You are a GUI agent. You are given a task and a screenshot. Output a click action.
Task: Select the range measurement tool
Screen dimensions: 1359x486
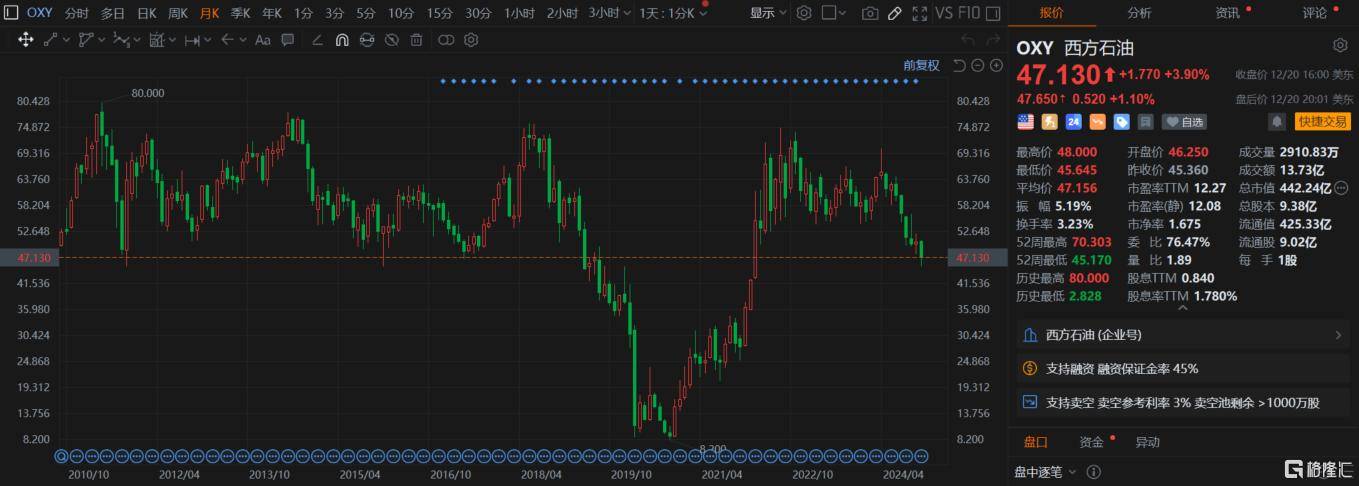[157, 40]
